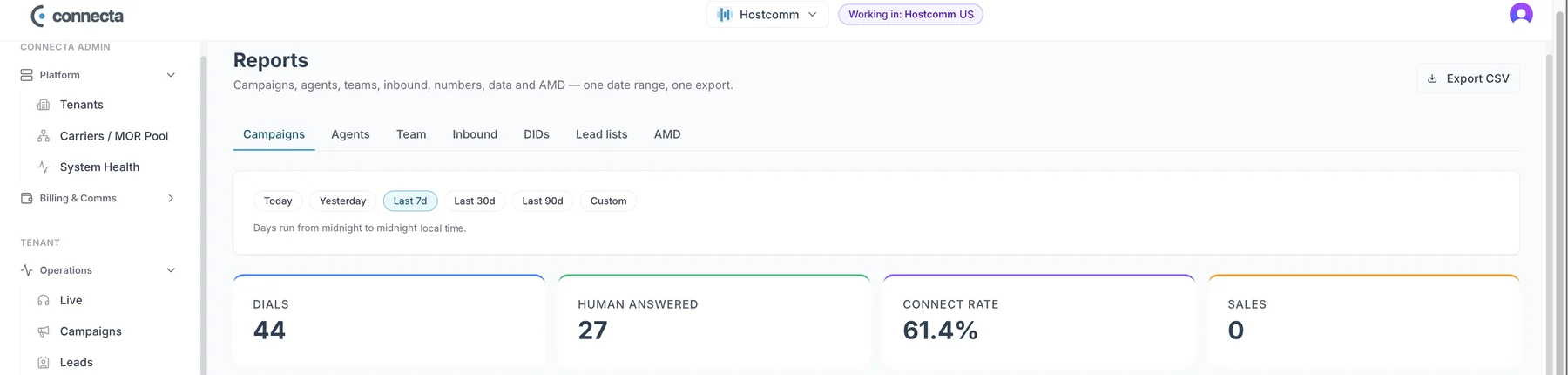Open the user avatar menu
This screenshot has width=1568, height=375.
(1521, 14)
